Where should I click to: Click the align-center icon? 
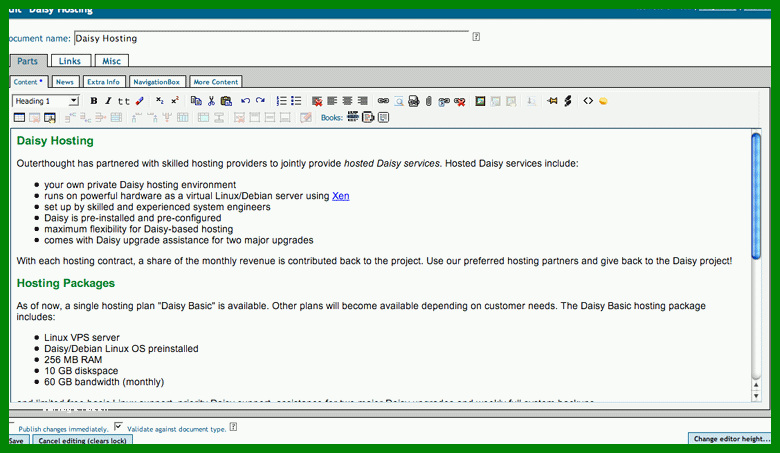pos(347,101)
